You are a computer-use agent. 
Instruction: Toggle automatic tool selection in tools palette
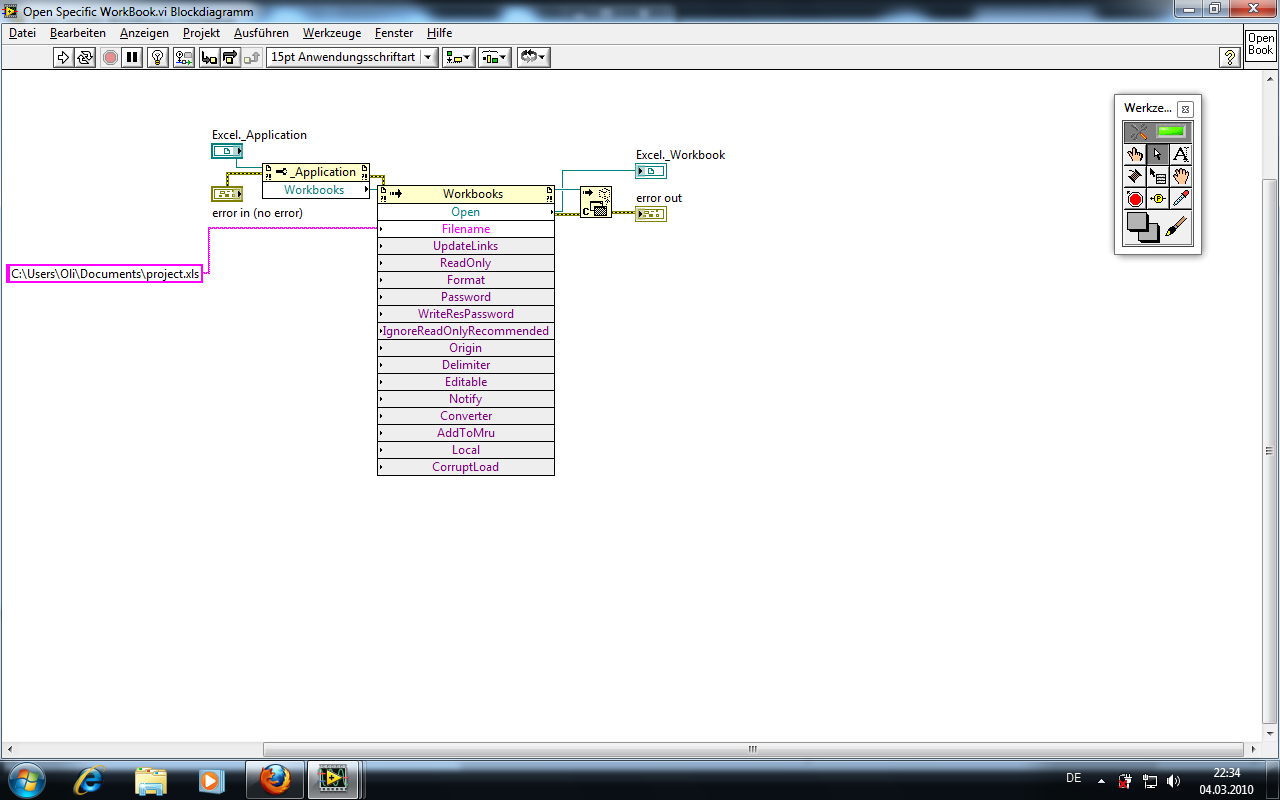[1158, 132]
